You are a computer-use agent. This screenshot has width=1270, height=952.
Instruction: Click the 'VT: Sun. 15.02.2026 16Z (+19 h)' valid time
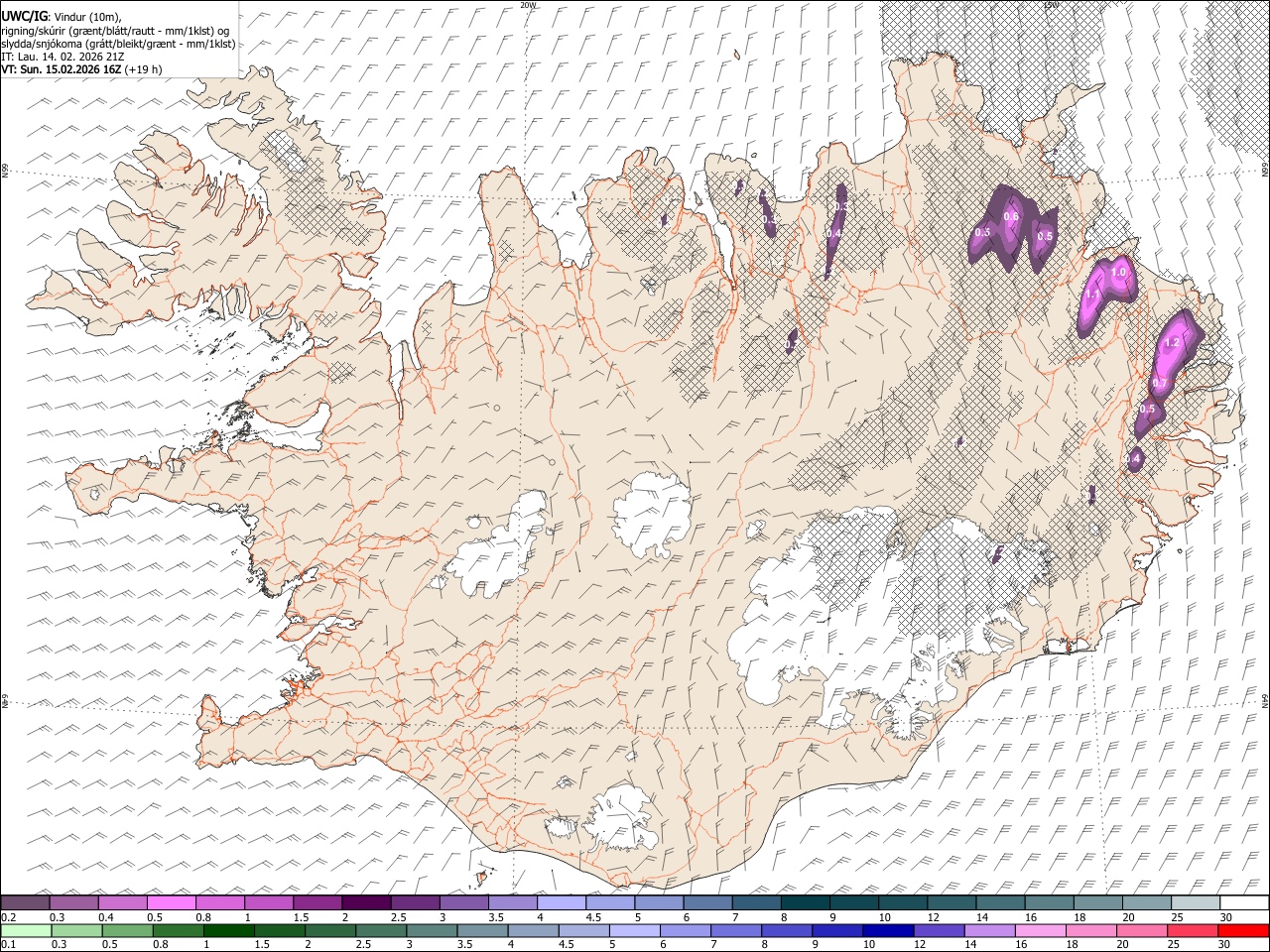pos(81,69)
